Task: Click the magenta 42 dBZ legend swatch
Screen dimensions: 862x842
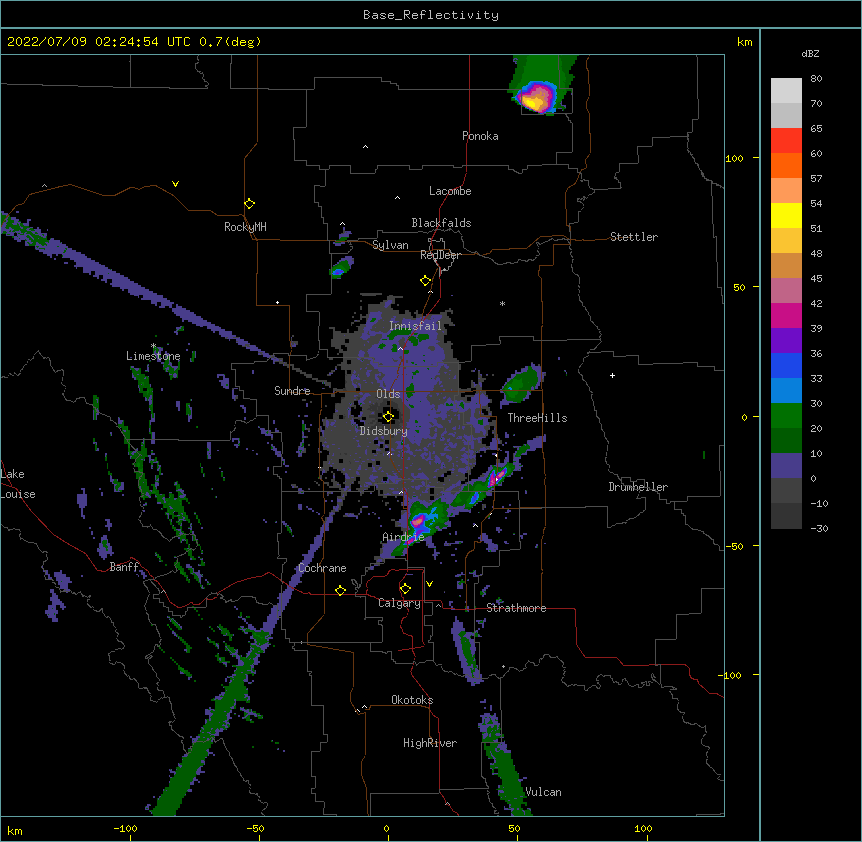Action: tap(786, 315)
